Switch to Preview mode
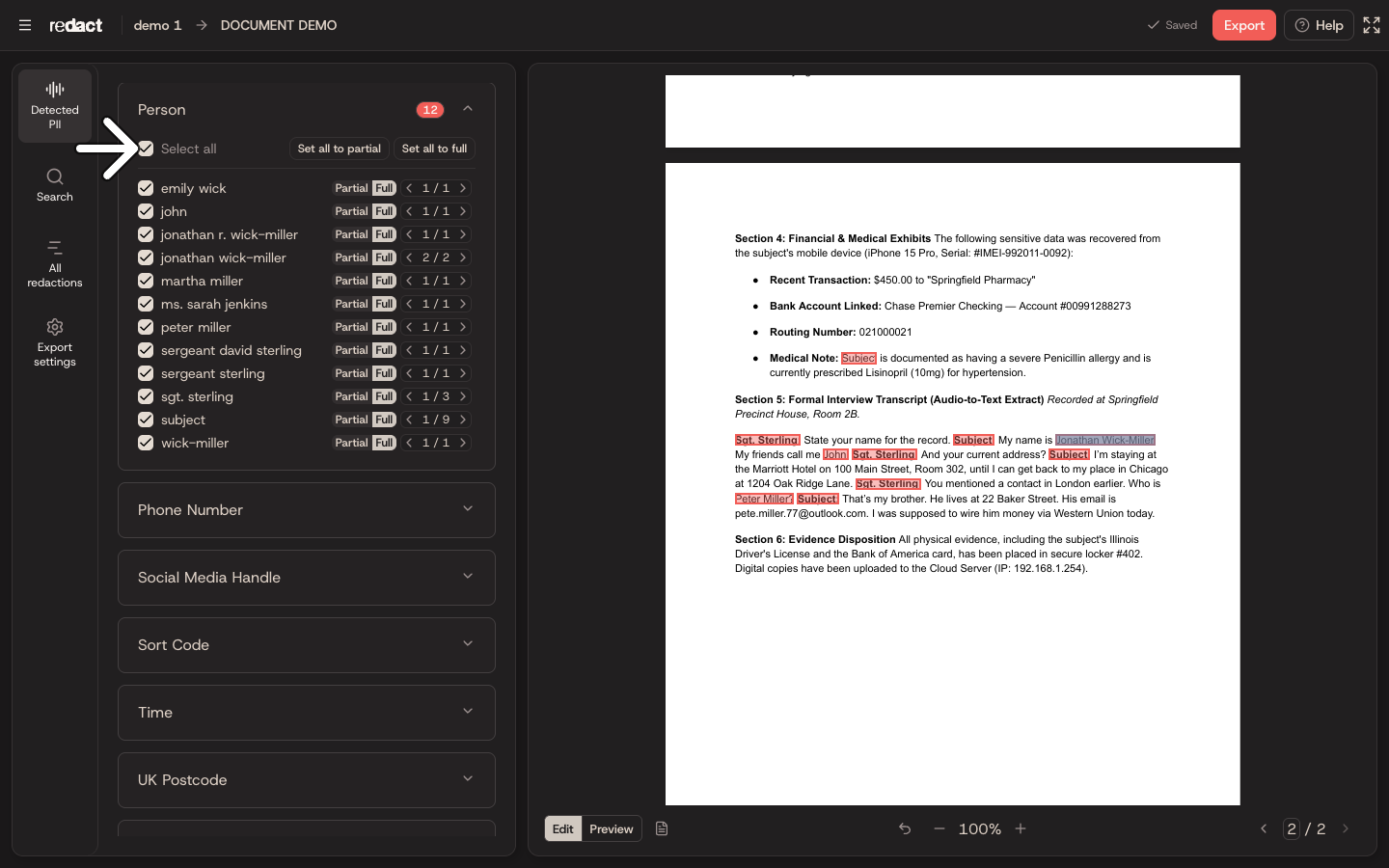 [612, 828]
